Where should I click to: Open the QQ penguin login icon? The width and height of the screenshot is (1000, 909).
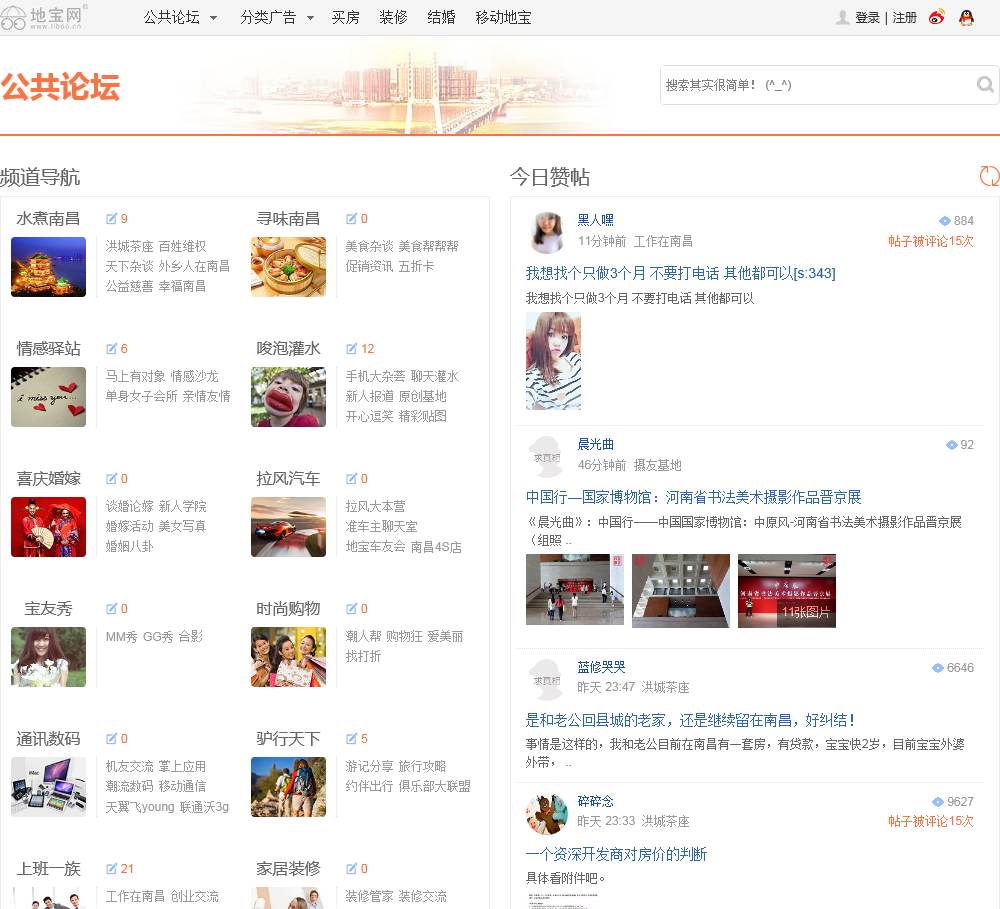click(966, 17)
